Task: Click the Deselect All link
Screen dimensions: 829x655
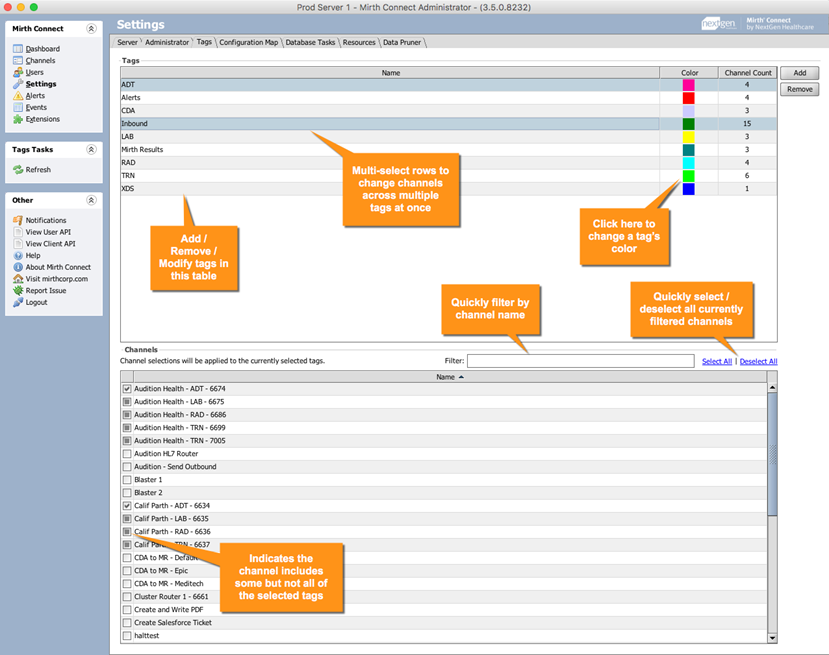Action: coord(758,362)
